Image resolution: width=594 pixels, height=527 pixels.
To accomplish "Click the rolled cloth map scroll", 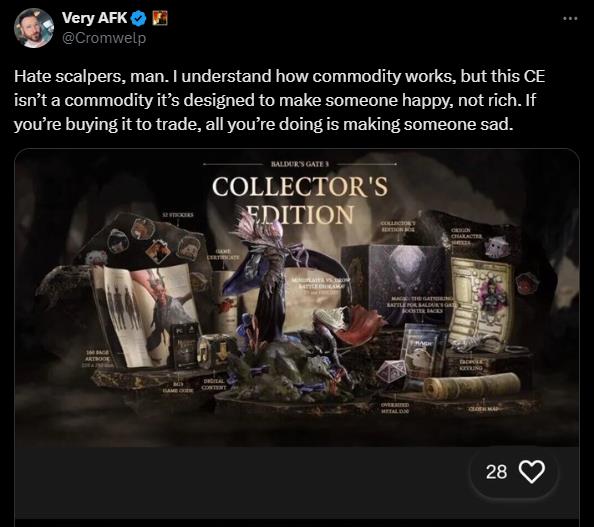I will click(472, 386).
